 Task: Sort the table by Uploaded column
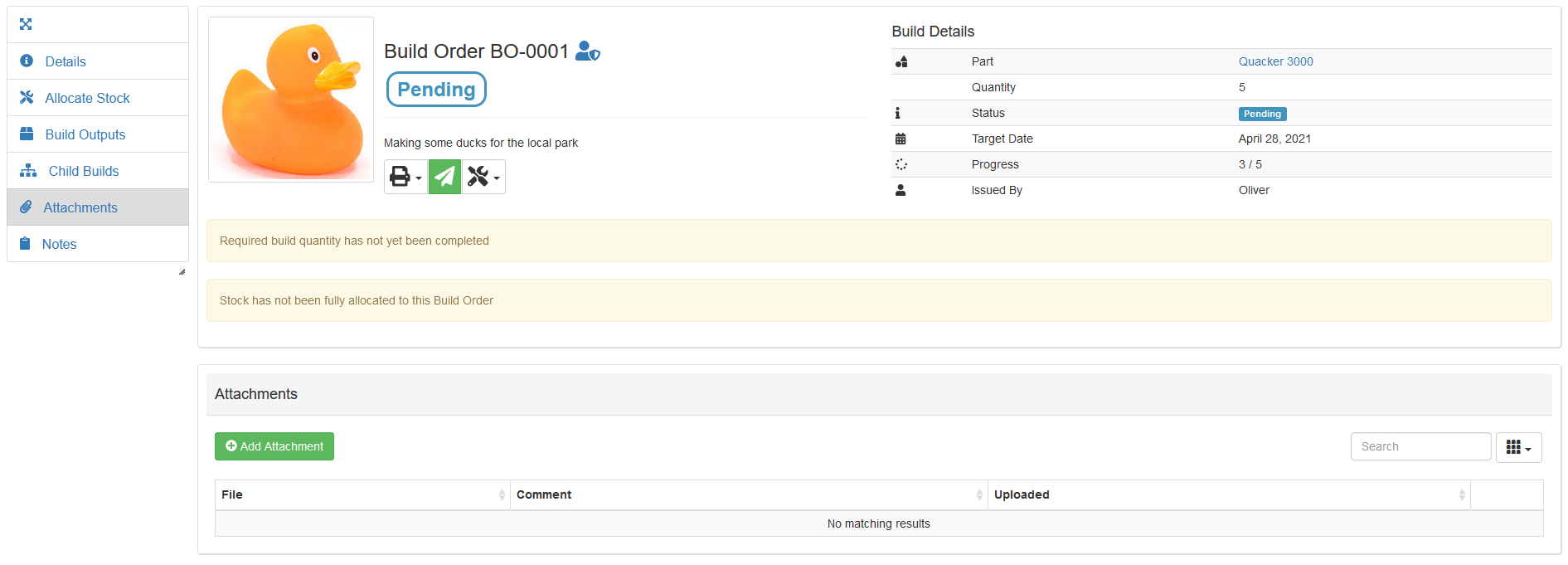[1227, 494]
